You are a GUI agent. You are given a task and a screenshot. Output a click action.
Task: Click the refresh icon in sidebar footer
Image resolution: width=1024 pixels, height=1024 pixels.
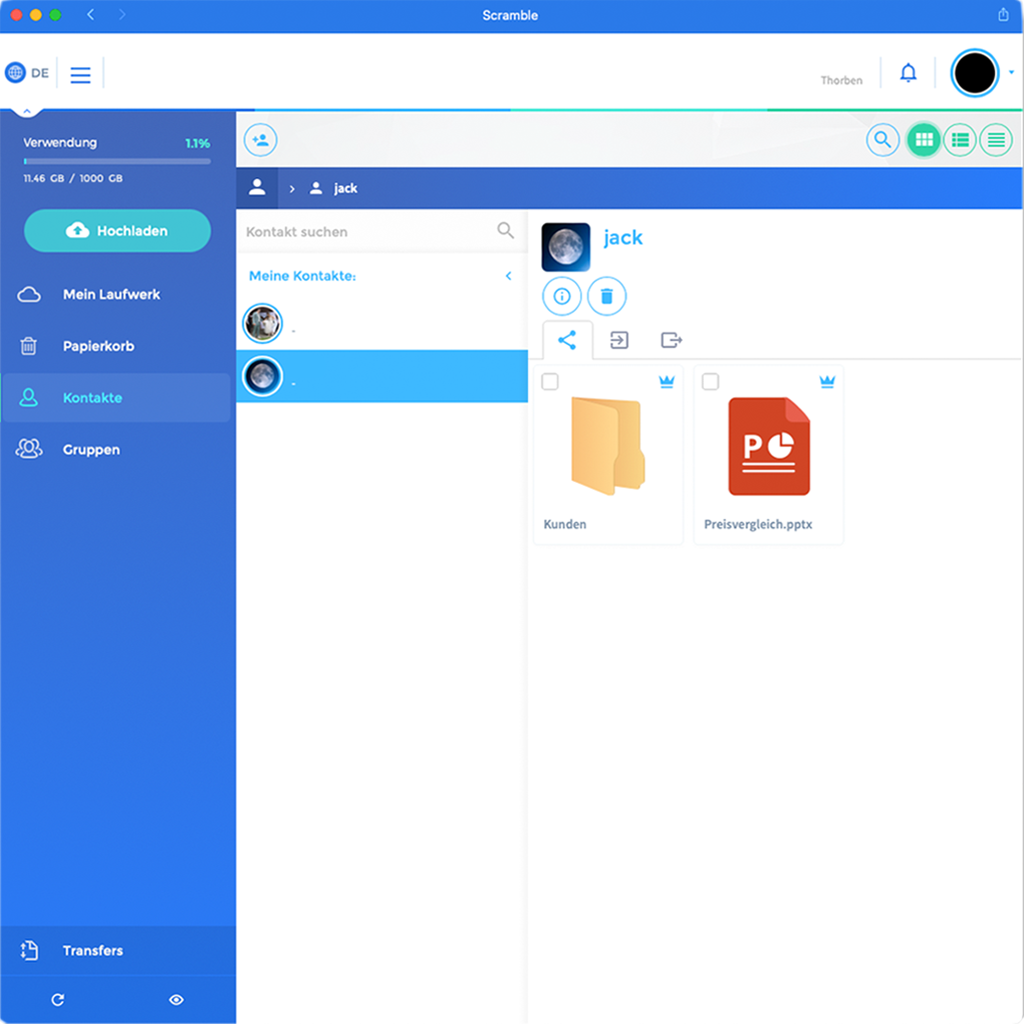click(x=57, y=999)
